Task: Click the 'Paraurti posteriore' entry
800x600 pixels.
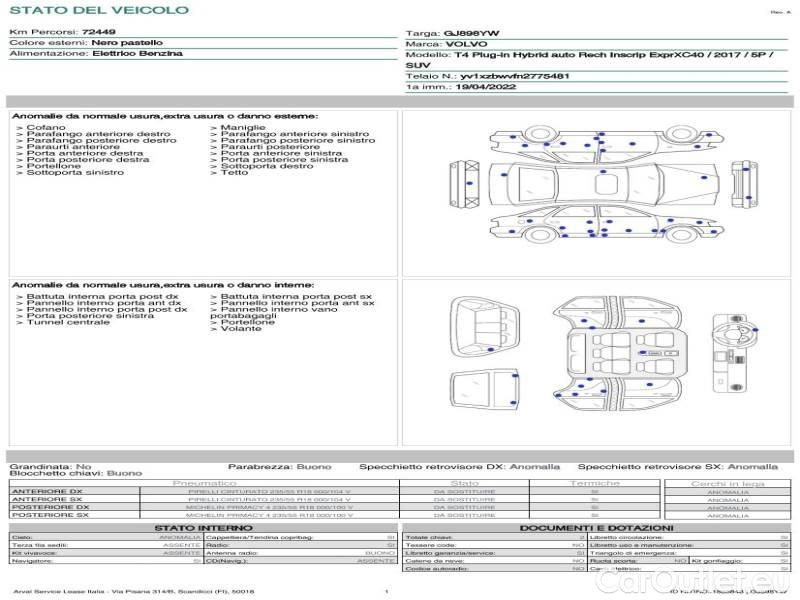Action: tap(270, 146)
